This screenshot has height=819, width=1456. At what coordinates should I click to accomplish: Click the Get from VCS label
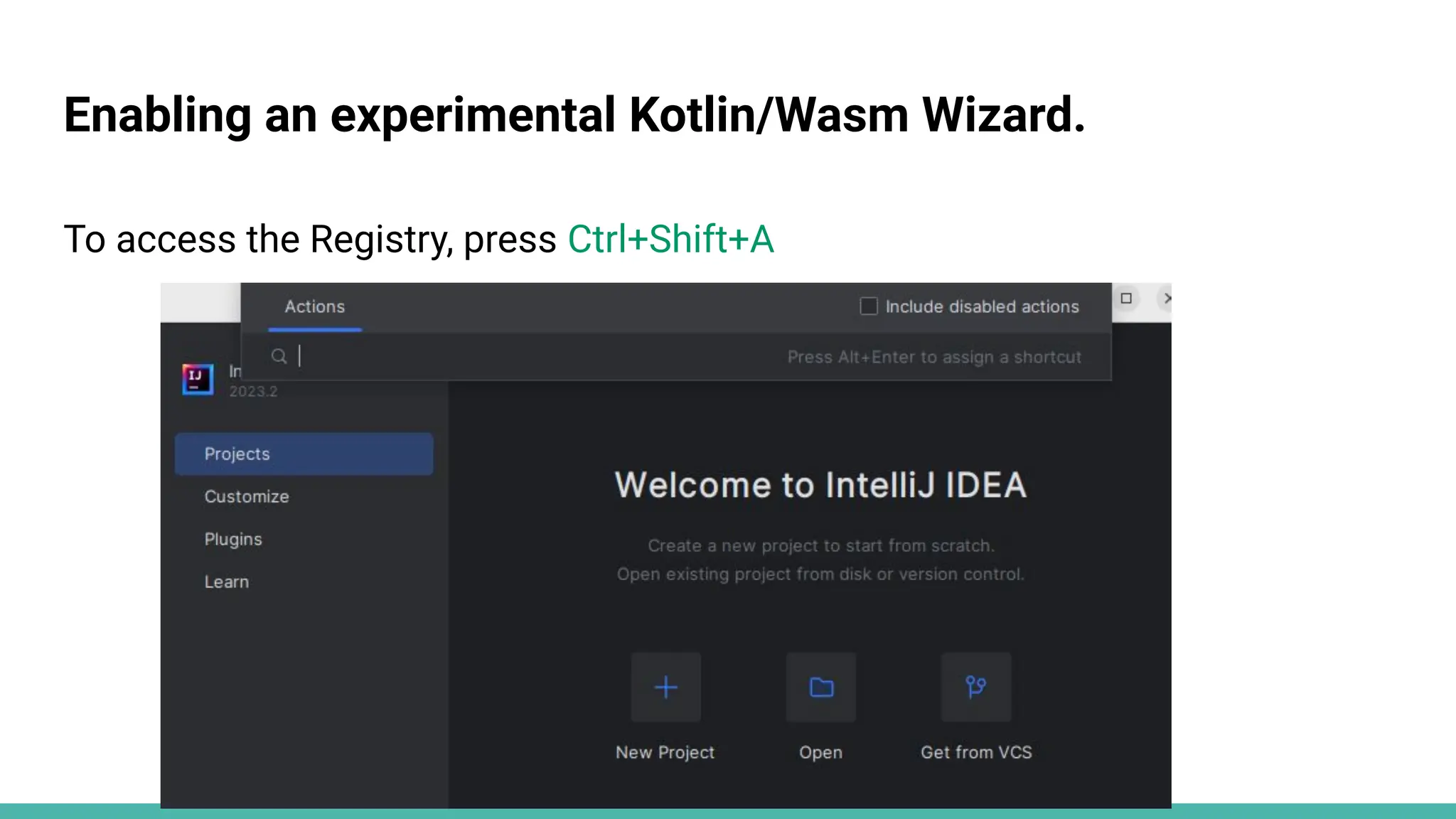coord(976,752)
